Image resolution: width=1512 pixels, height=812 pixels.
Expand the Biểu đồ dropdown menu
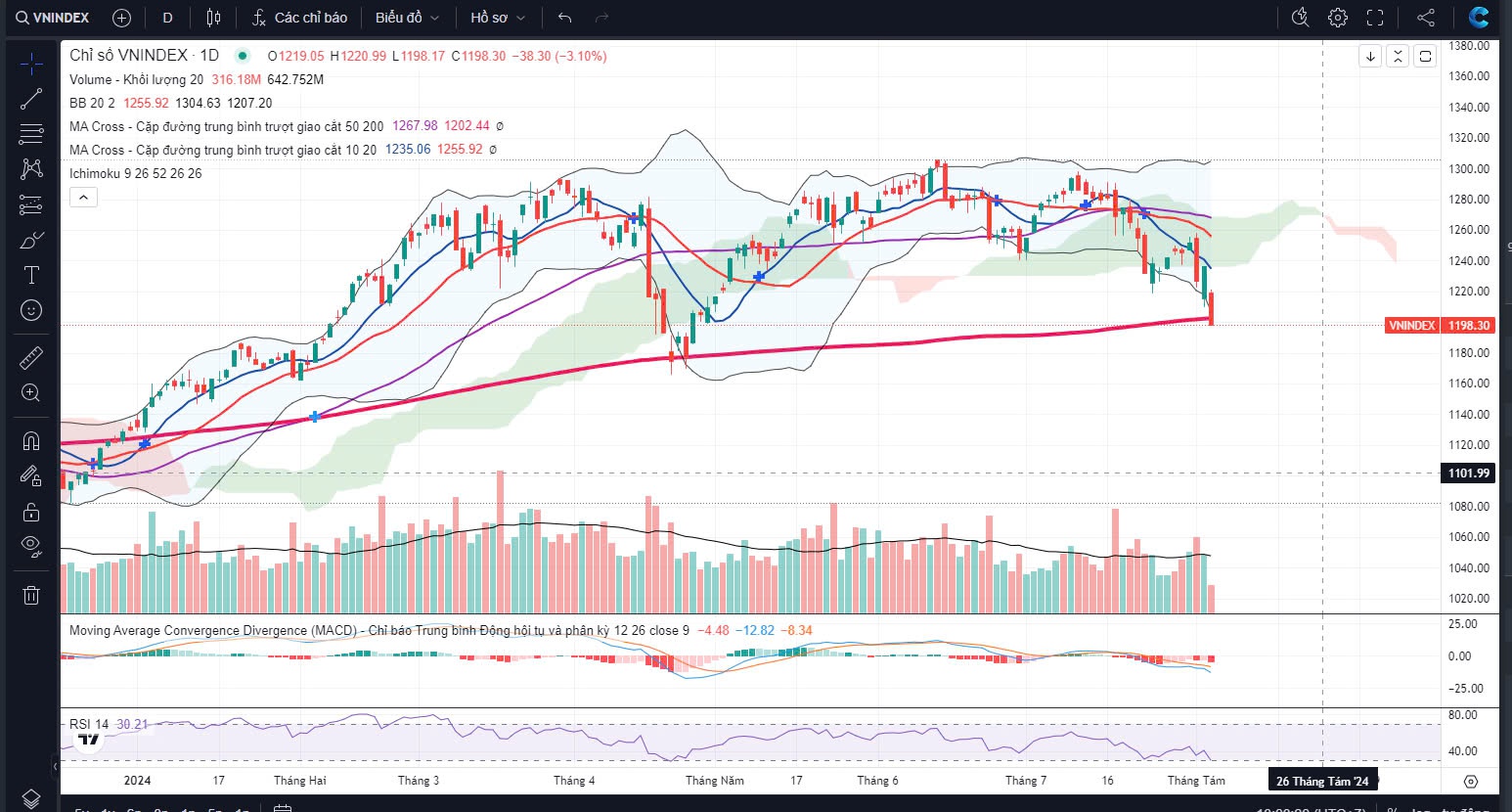[x=407, y=18]
